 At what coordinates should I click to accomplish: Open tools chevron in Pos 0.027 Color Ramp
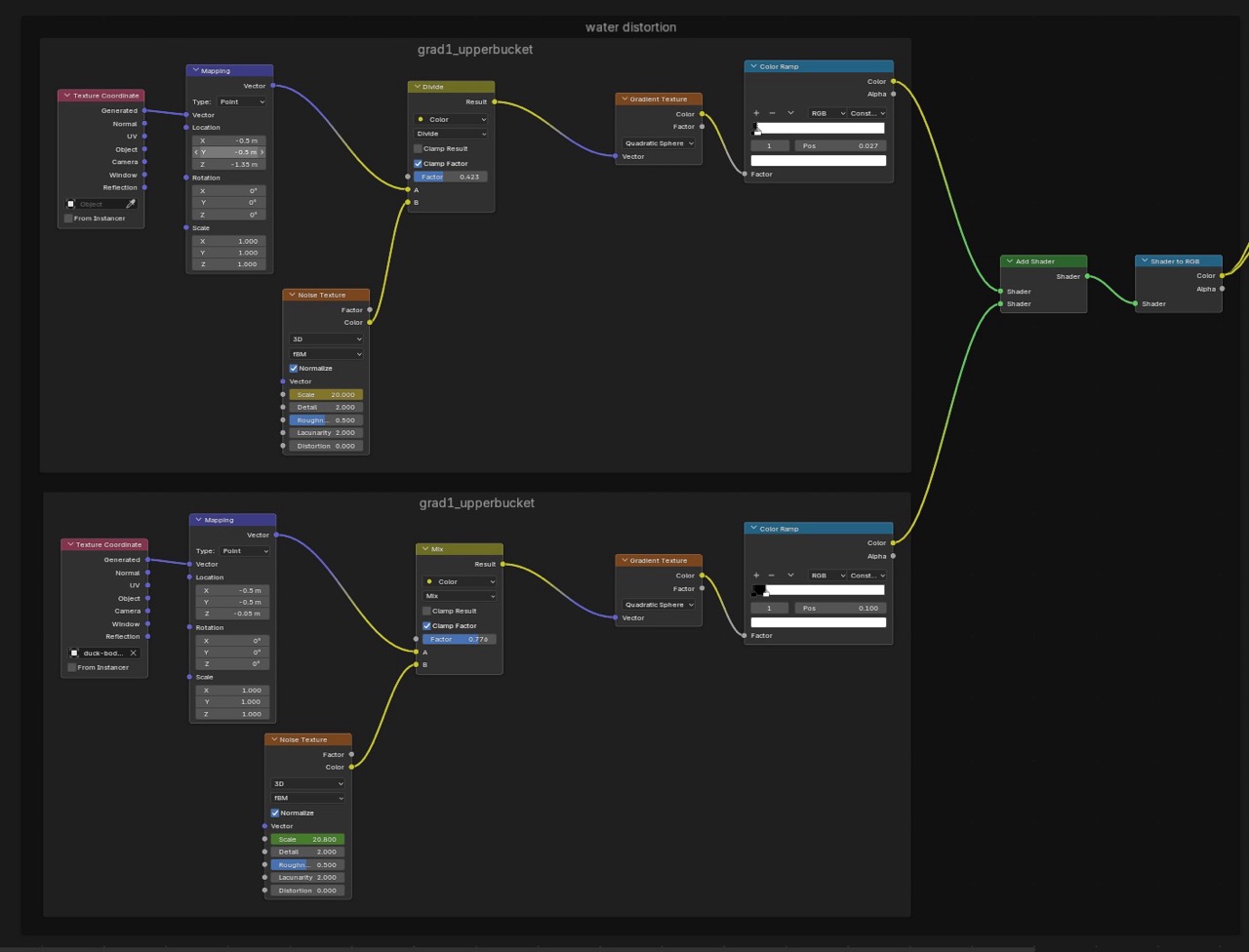point(790,113)
